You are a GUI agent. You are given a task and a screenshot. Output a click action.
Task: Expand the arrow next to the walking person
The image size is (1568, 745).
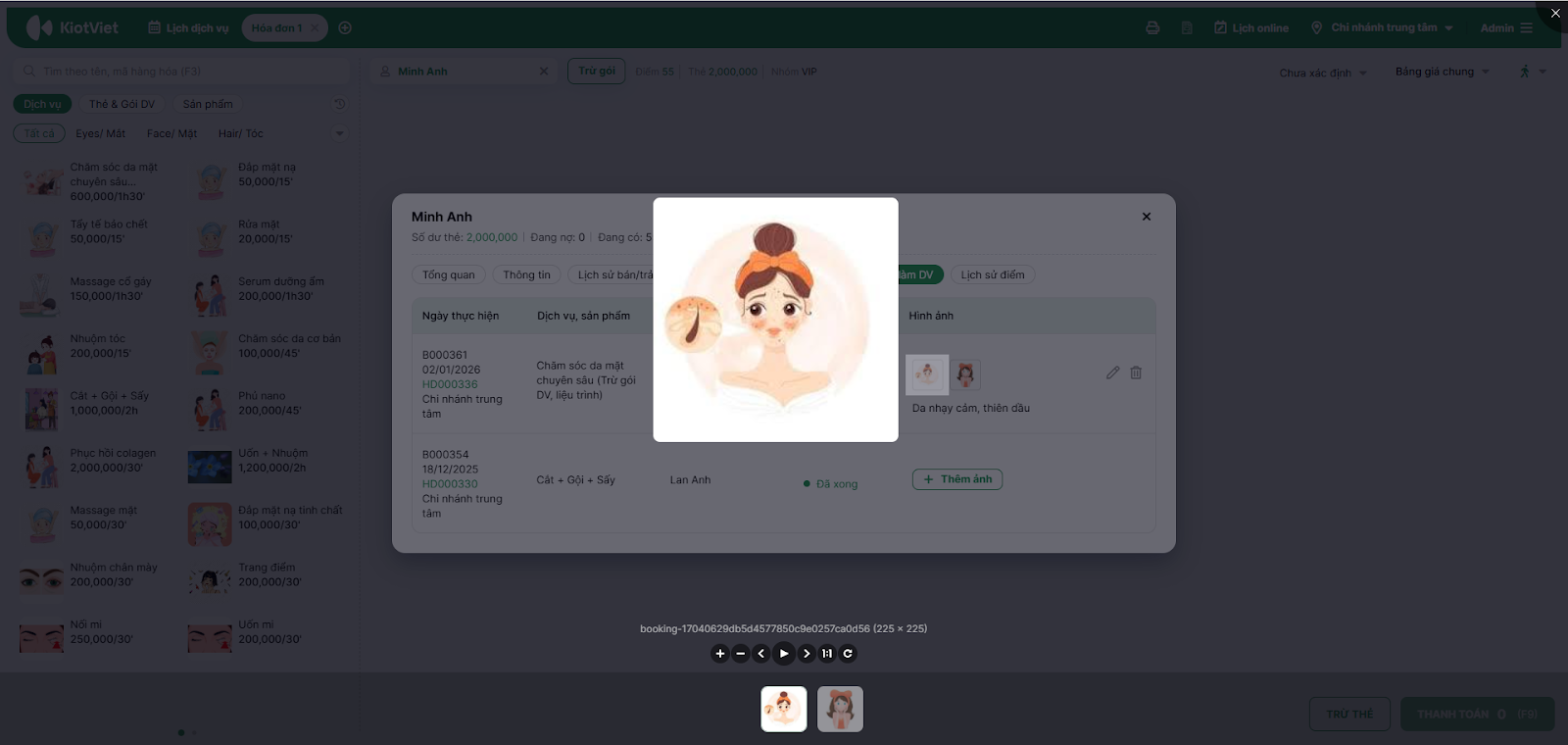(1543, 72)
